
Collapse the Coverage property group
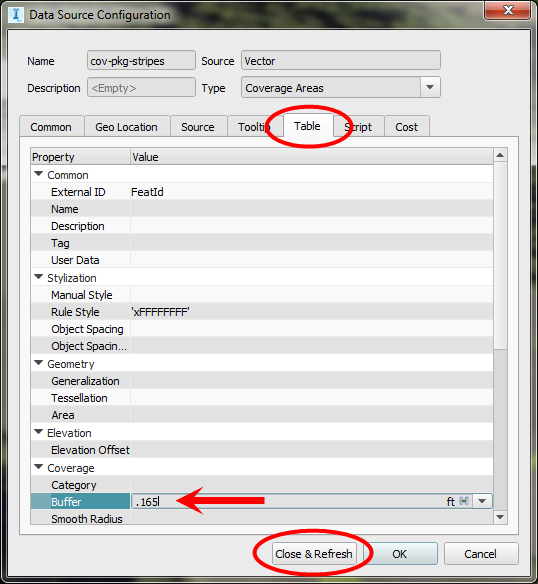38,467
